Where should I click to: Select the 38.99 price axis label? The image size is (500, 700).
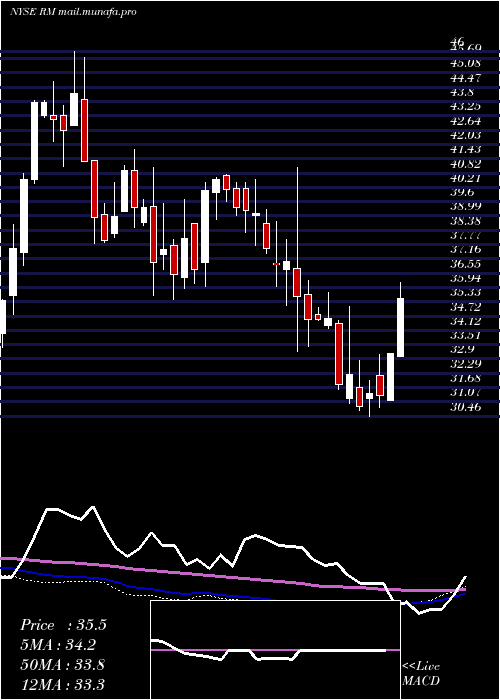(466, 207)
